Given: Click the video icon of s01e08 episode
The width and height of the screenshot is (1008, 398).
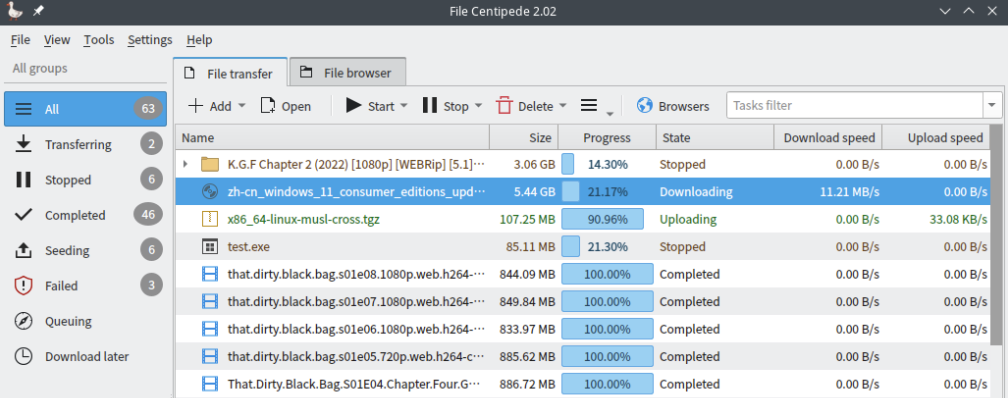Looking at the screenshot, I should pyautogui.click(x=210, y=274).
